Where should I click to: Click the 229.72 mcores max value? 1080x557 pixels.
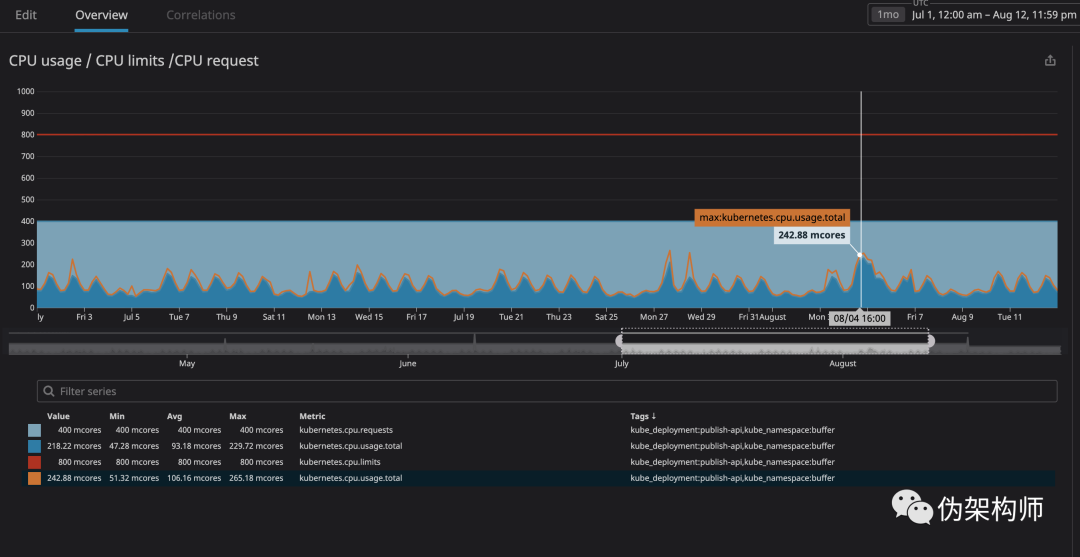[x=256, y=446]
